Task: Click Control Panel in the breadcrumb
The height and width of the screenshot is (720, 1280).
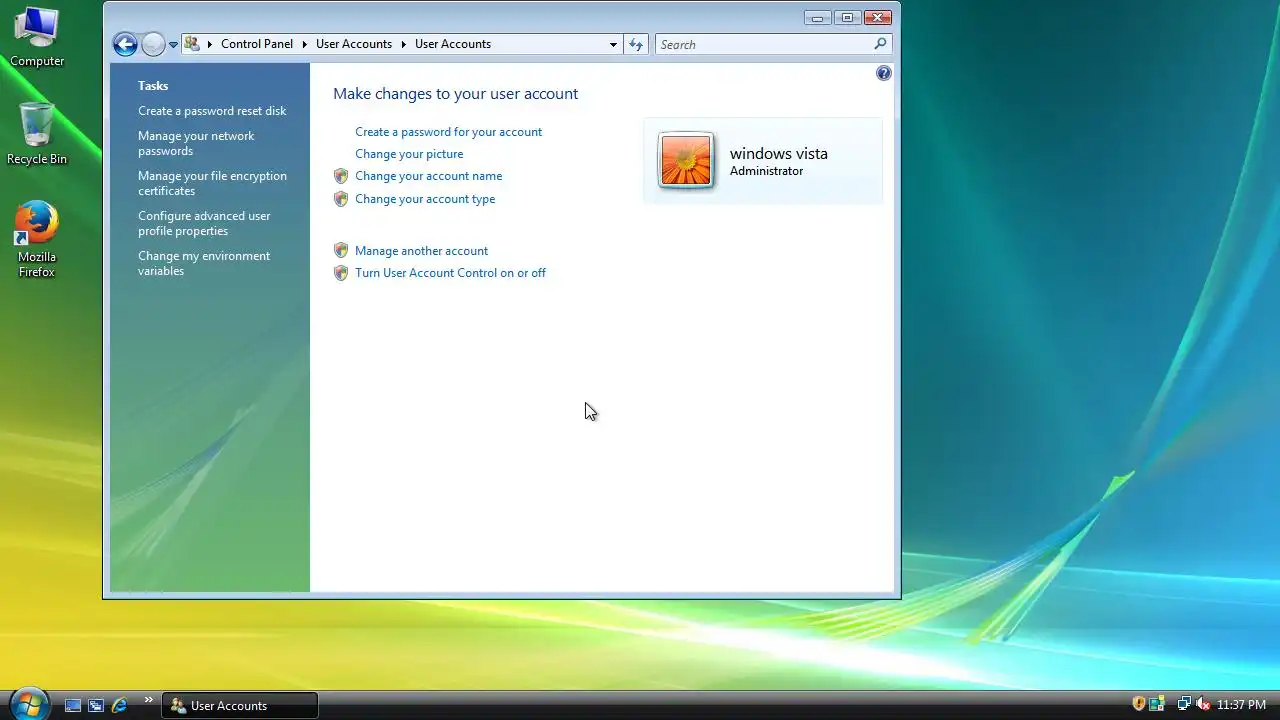Action: pos(257,44)
